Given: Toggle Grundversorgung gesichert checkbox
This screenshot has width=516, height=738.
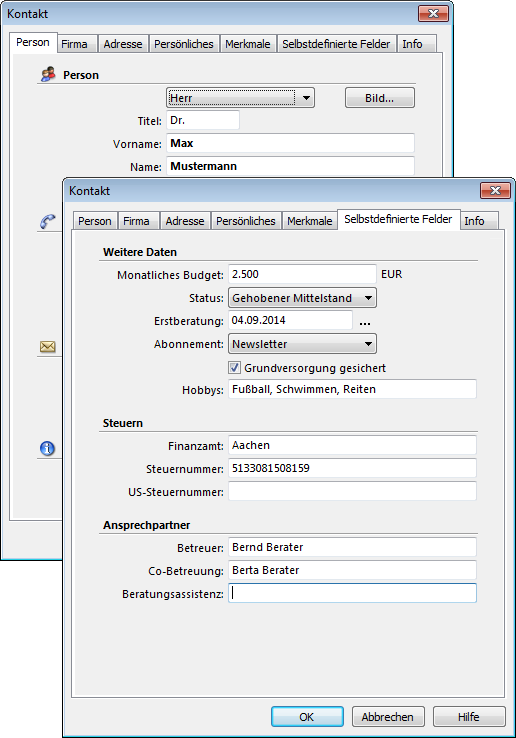Looking at the screenshot, I should pyautogui.click(x=234, y=368).
